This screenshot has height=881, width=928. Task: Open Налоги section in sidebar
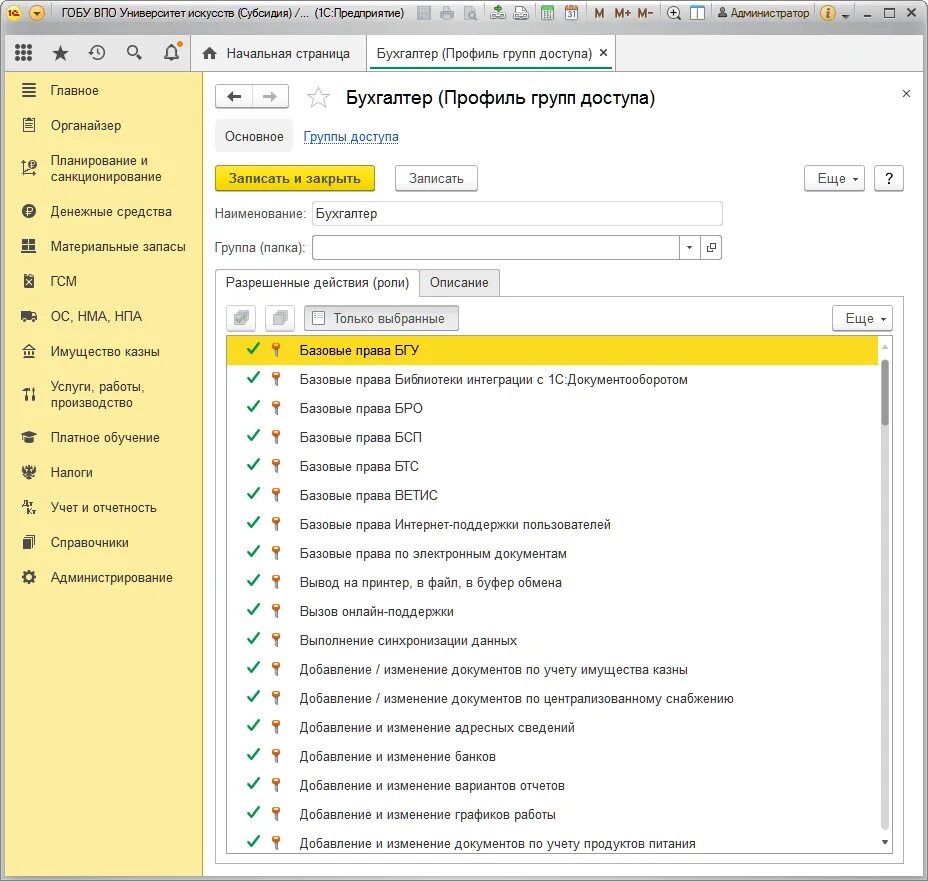coord(72,472)
